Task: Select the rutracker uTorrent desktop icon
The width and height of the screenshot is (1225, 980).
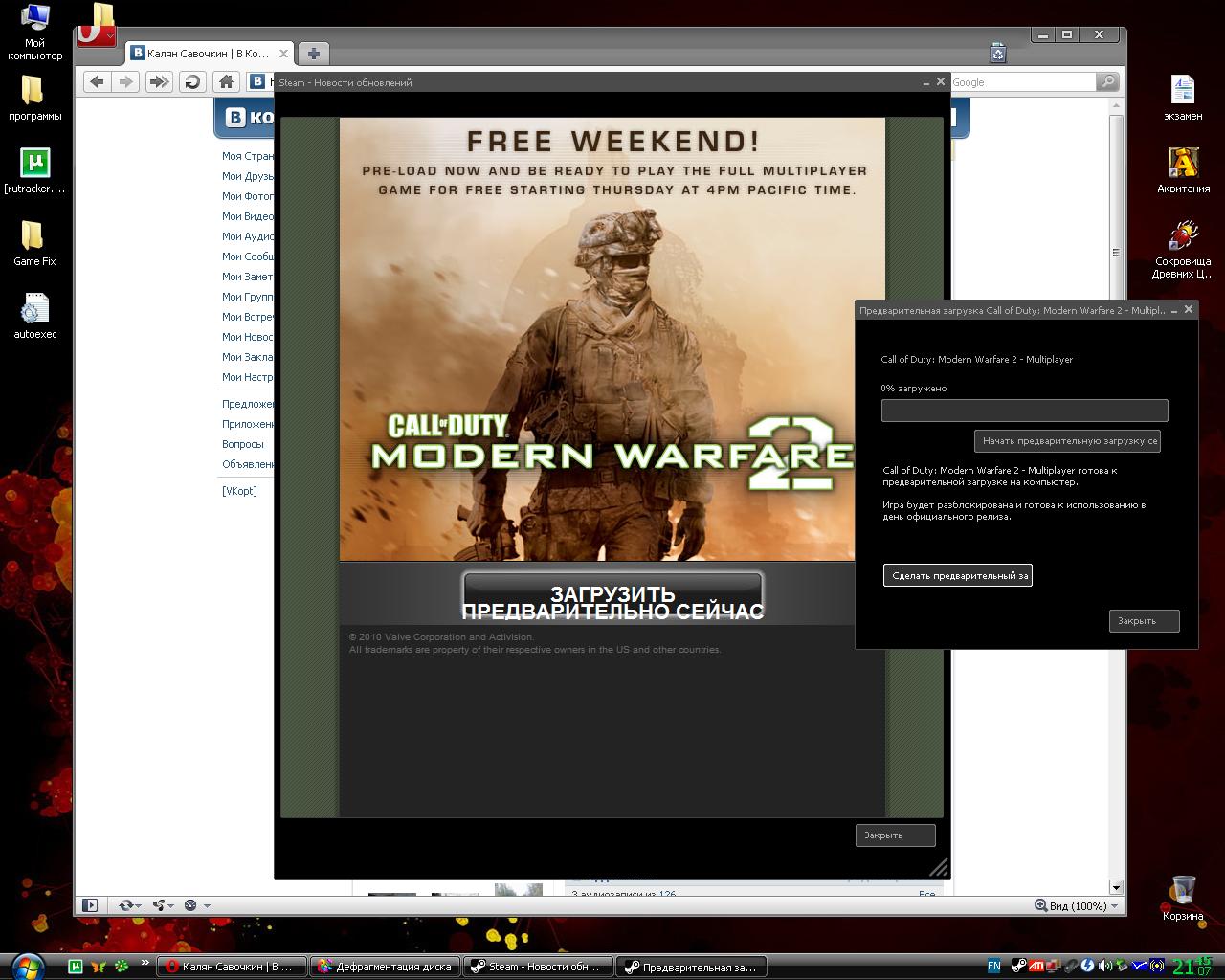Action: coord(34,171)
